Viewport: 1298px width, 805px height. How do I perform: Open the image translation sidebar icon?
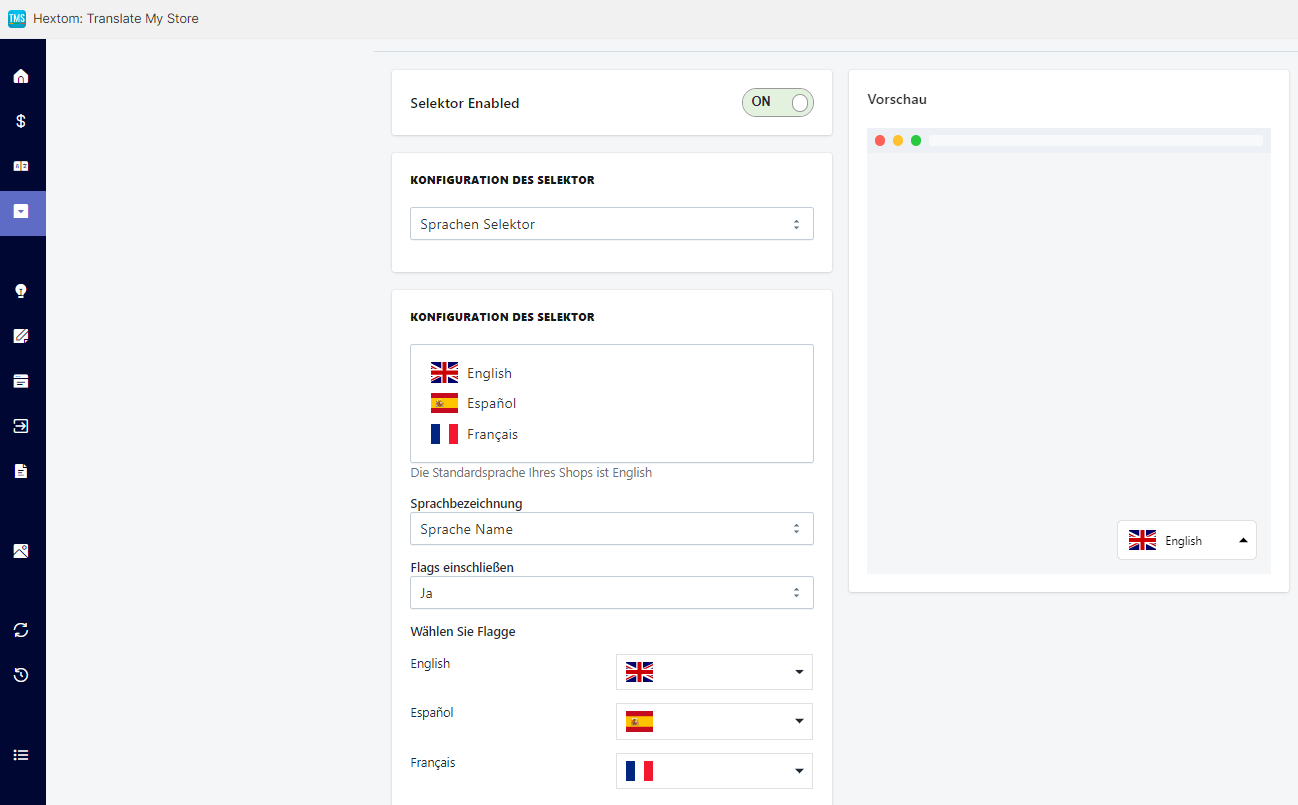(21, 551)
